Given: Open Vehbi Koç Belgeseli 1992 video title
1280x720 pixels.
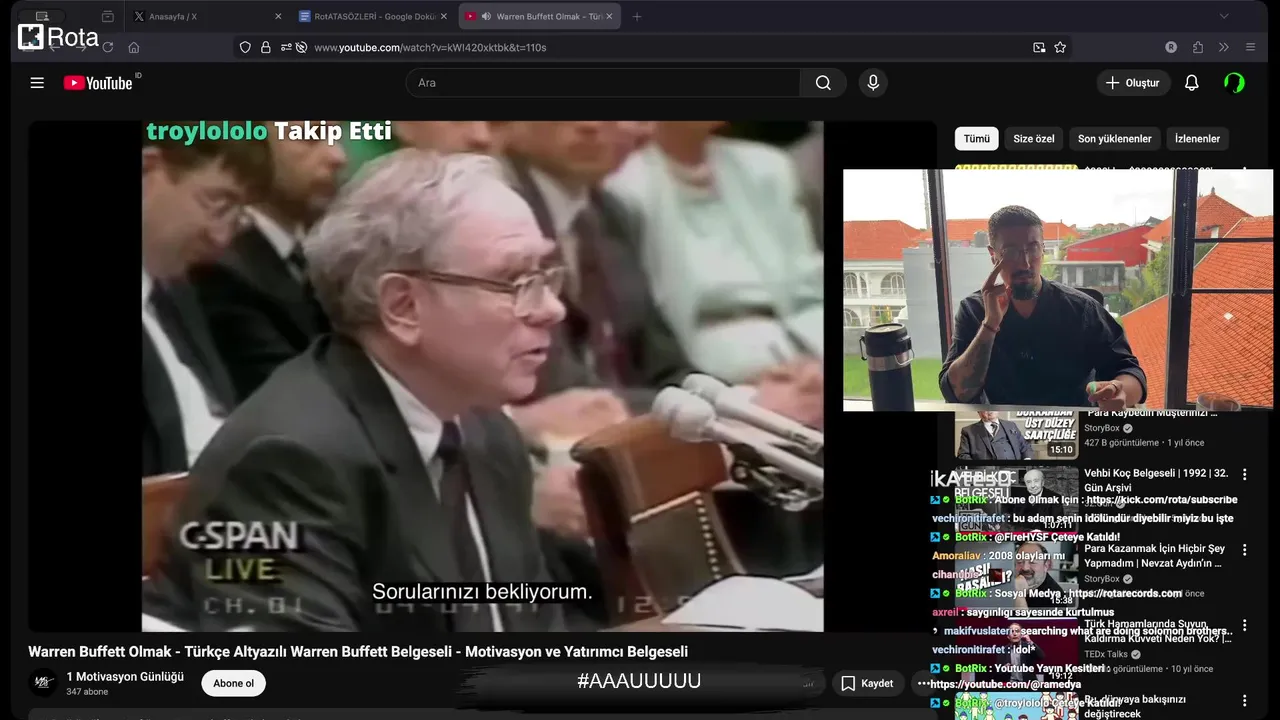Looking at the screenshot, I should point(1156,481).
